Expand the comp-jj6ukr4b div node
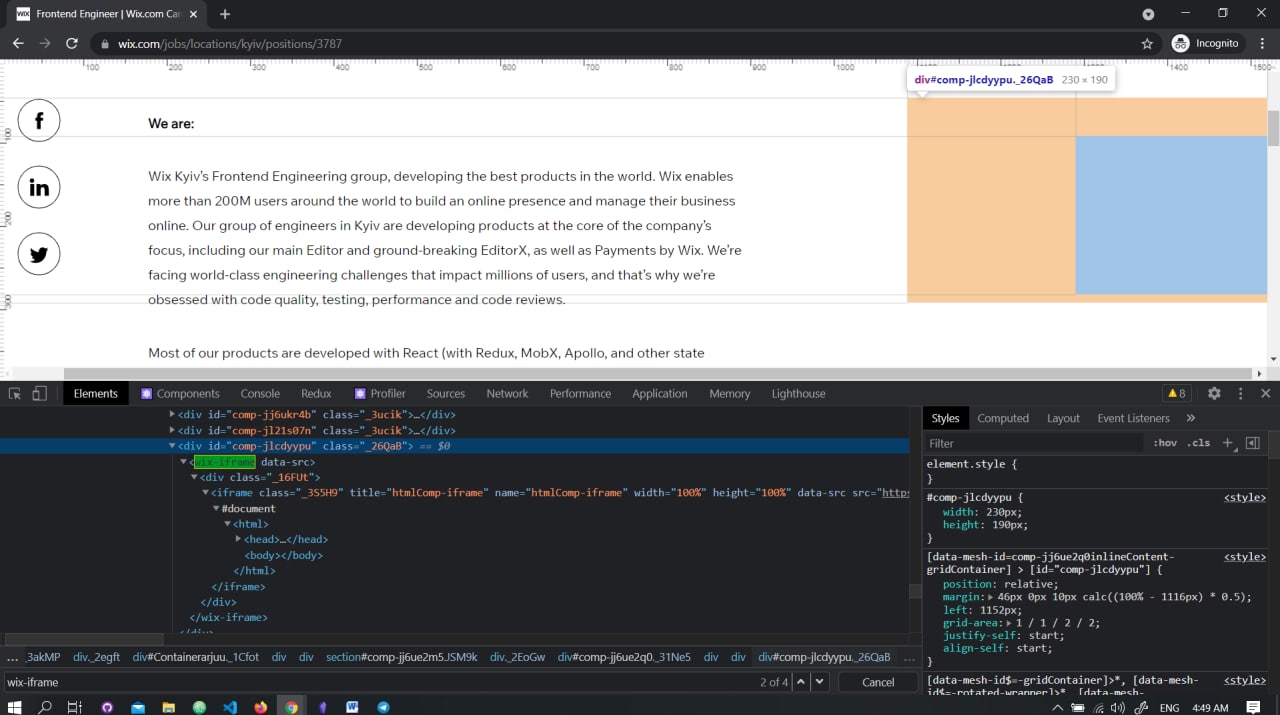The width and height of the screenshot is (1280, 715). click(x=172, y=414)
